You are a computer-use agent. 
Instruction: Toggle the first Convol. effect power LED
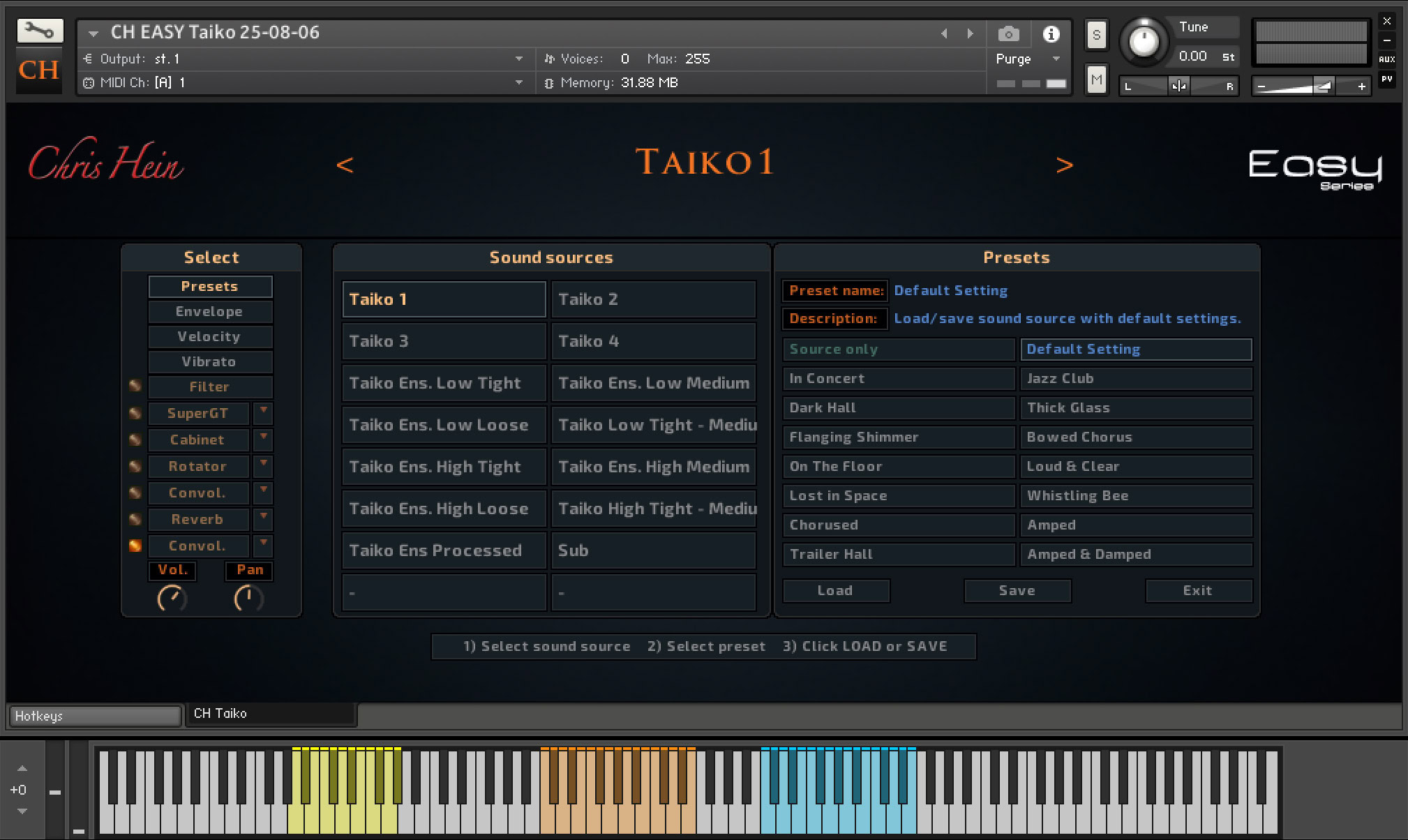tap(135, 493)
